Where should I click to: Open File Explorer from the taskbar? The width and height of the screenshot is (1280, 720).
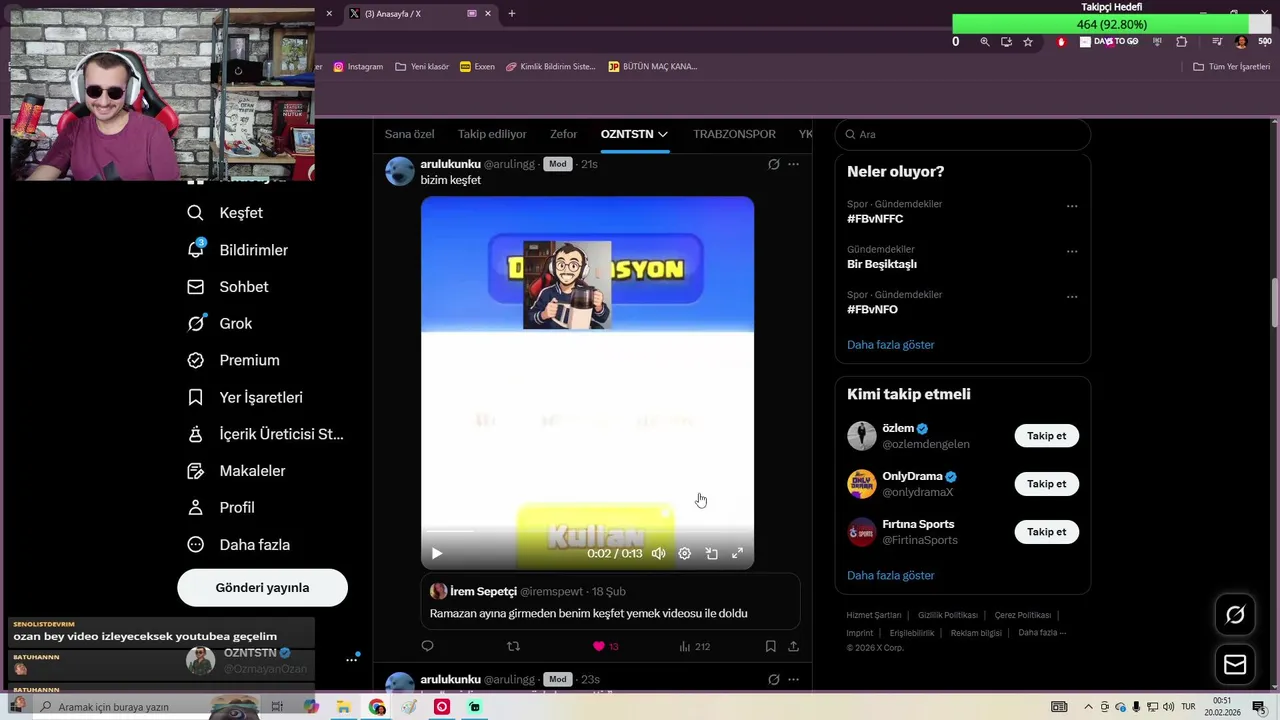coord(343,707)
